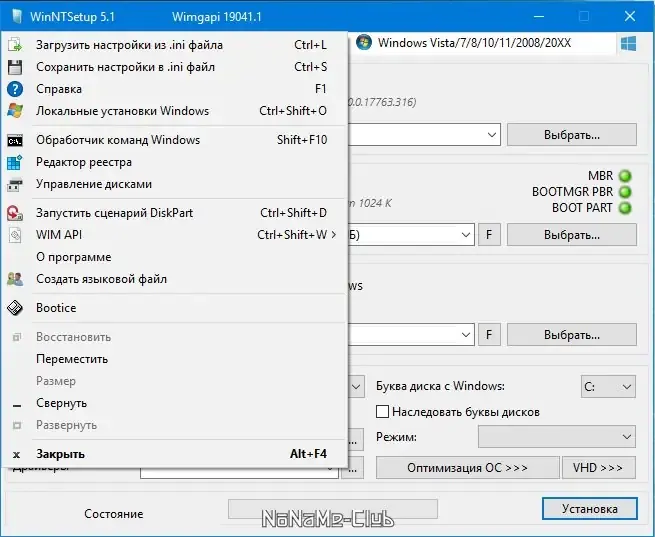Viewport: 655px width, 537px height.
Task: Click the blue question mark help icon
Action: pyautogui.click(x=15, y=89)
